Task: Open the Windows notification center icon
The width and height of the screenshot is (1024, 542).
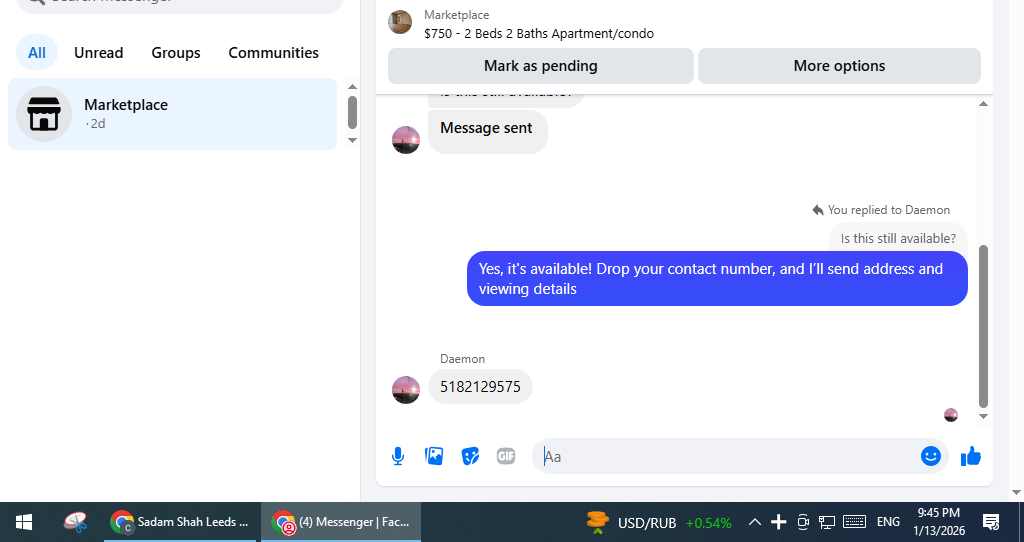Action: click(x=991, y=522)
